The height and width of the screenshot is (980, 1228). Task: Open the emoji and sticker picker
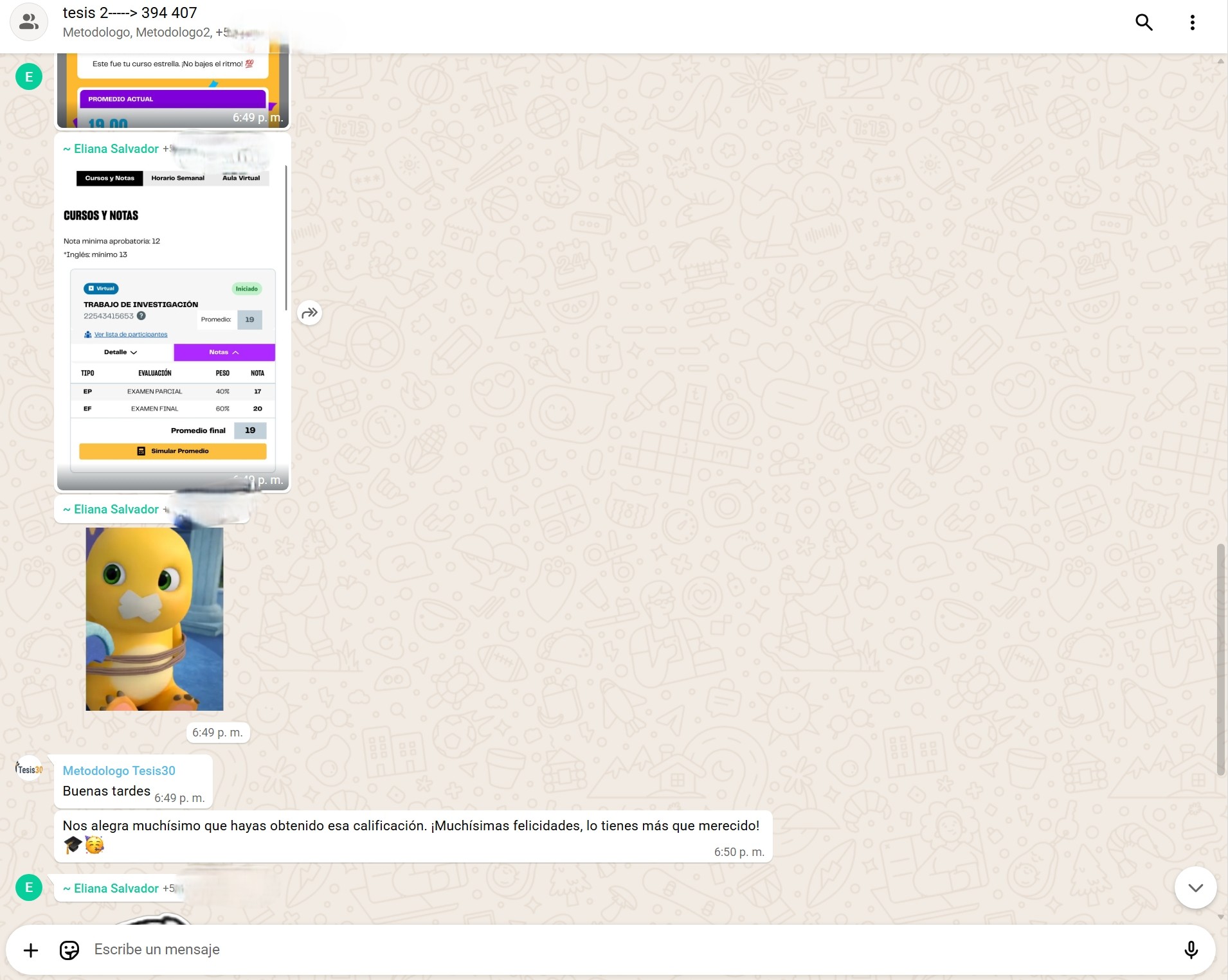point(69,950)
